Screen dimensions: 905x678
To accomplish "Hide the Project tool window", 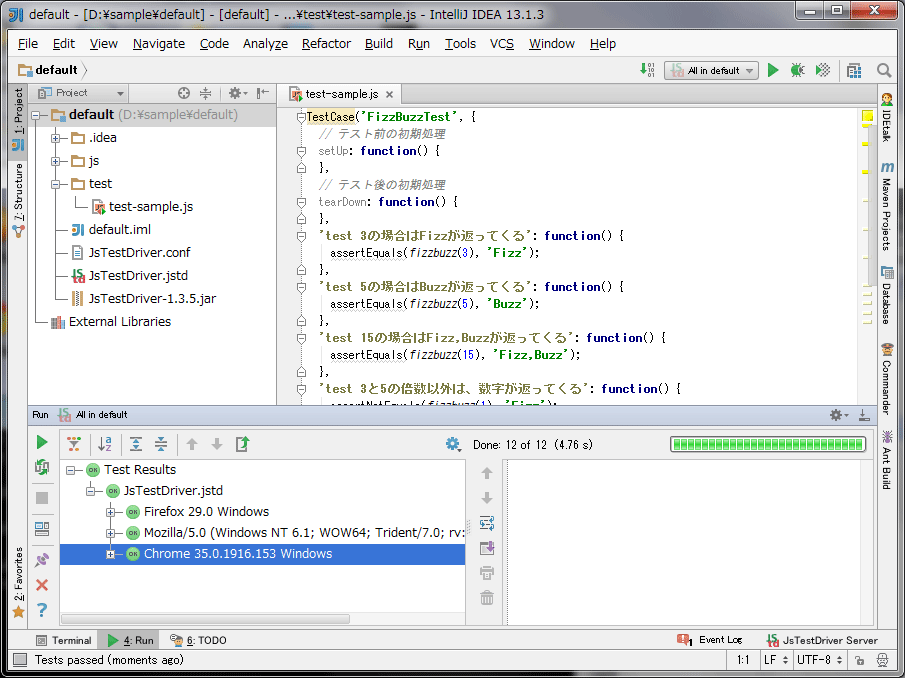I will (x=263, y=93).
